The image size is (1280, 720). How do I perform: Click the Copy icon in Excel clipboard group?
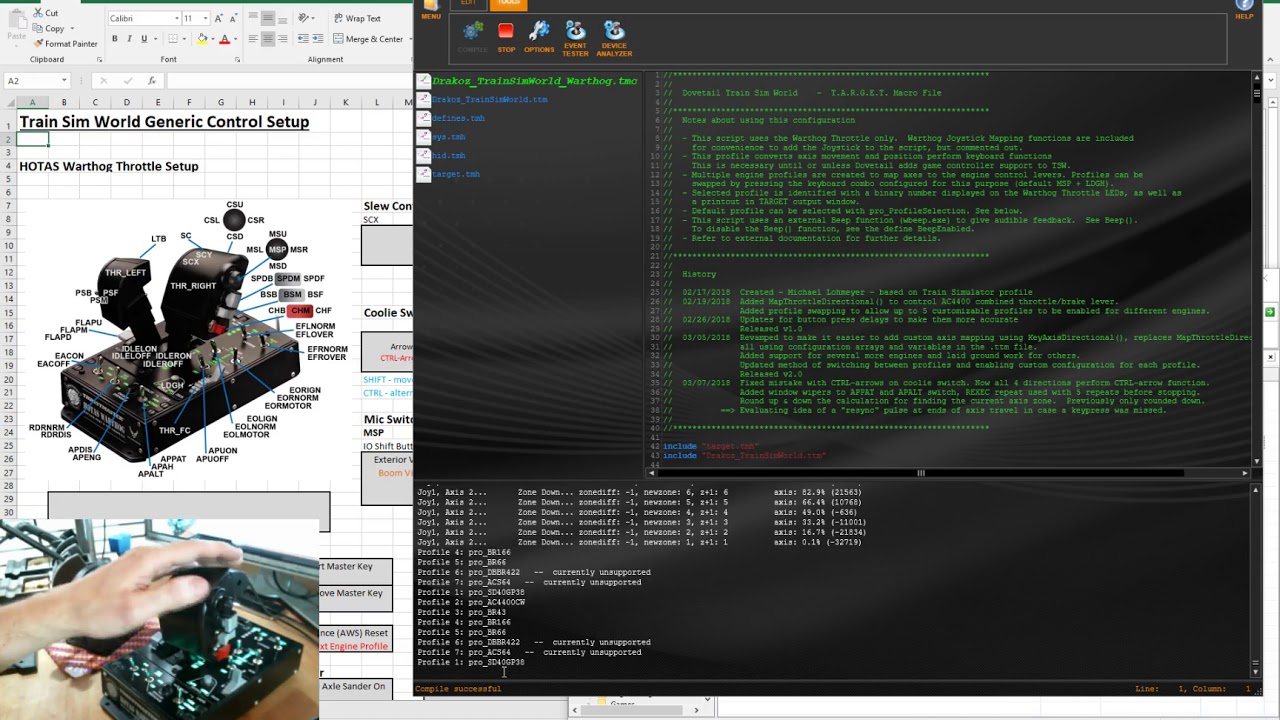[x=38, y=28]
